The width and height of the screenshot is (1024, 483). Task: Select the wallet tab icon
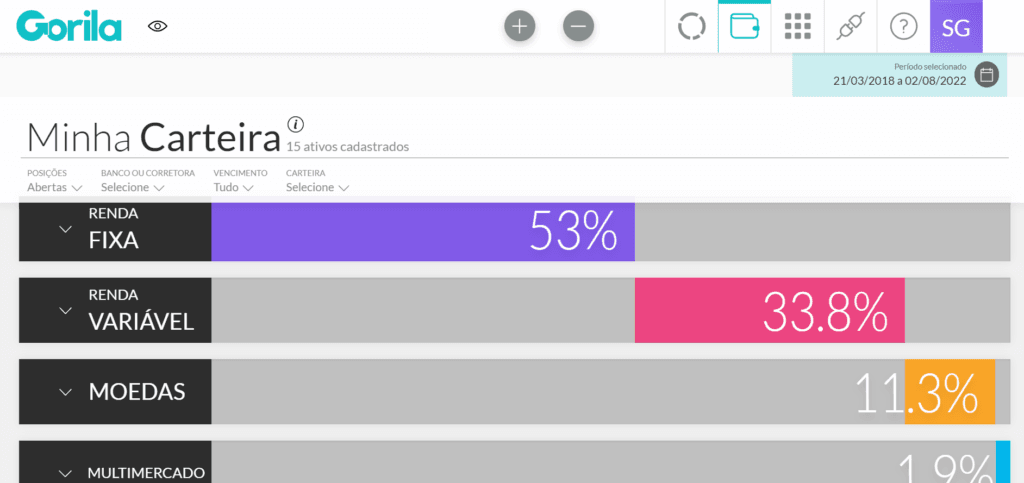[744, 27]
